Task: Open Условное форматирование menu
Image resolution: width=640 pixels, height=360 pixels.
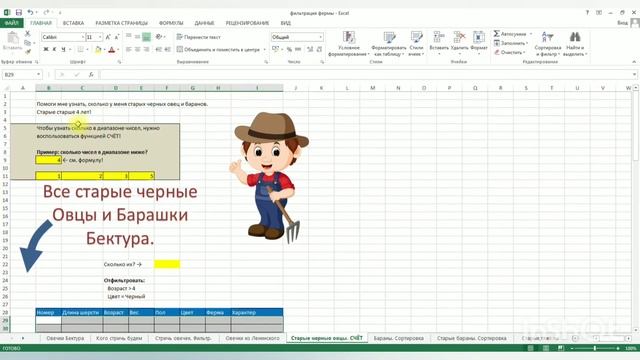Action: pos(349,43)
